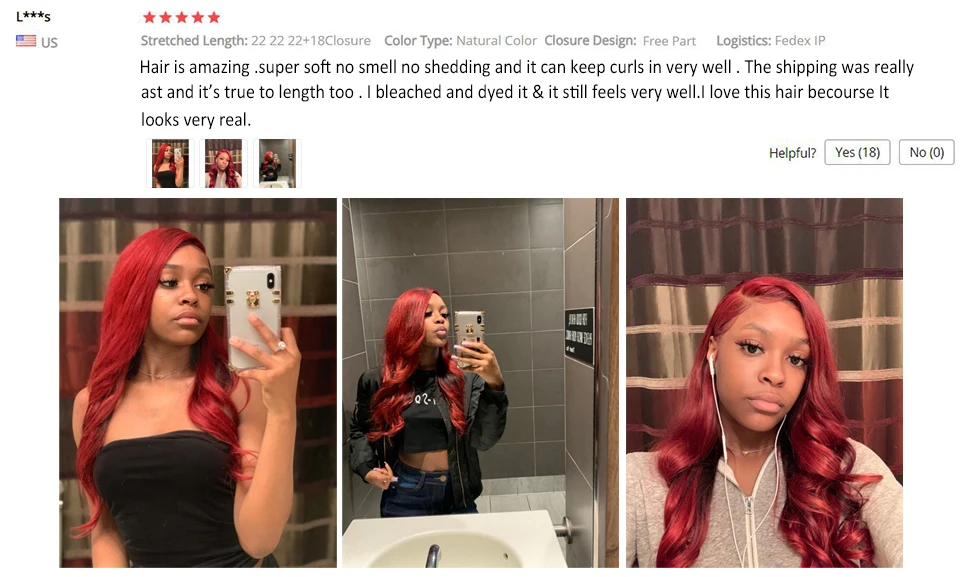Viewport: 960px width, 577px height.
Task: Click the first red rating star
Action: (x=149, y=17)
